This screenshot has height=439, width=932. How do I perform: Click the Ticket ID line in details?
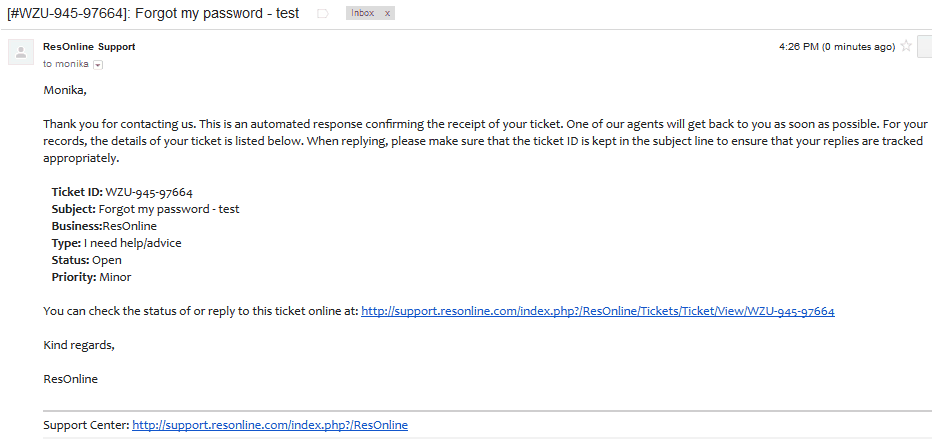pos(122,192)
